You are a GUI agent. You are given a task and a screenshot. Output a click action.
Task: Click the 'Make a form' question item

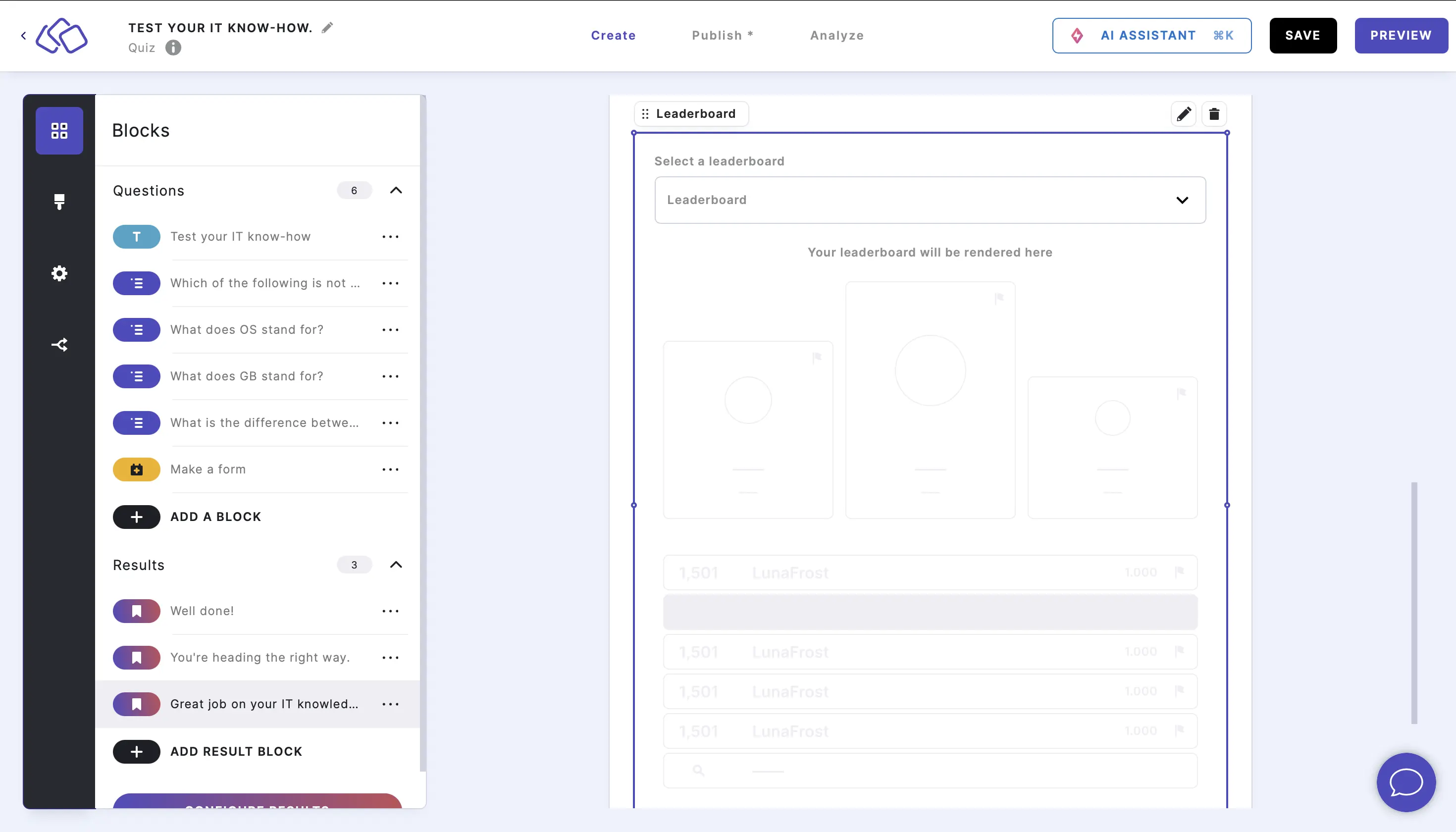click(208, 469)
